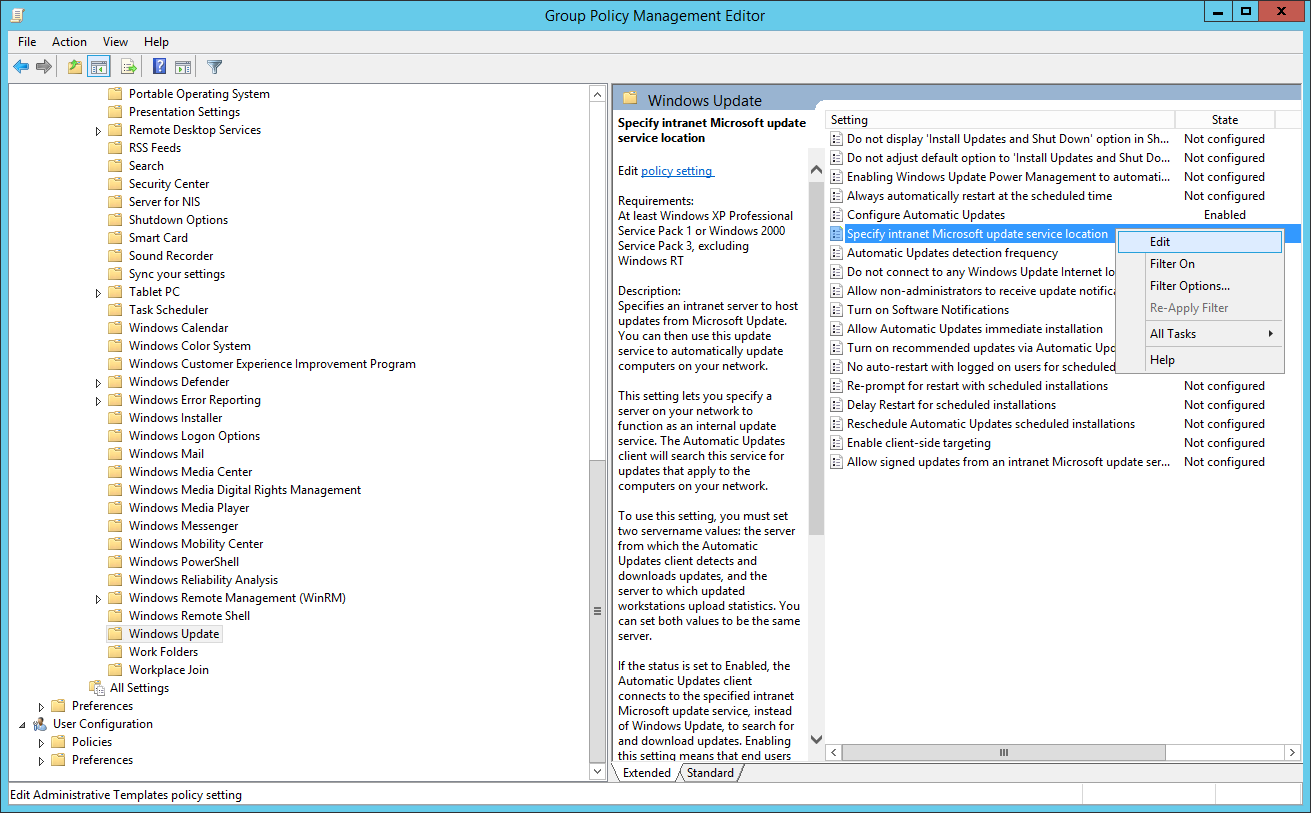The height and width of the screenshot is (813, 1311).
Task: Open All Tasks submenu in context menu
Action: click(x=1200, y=334)
